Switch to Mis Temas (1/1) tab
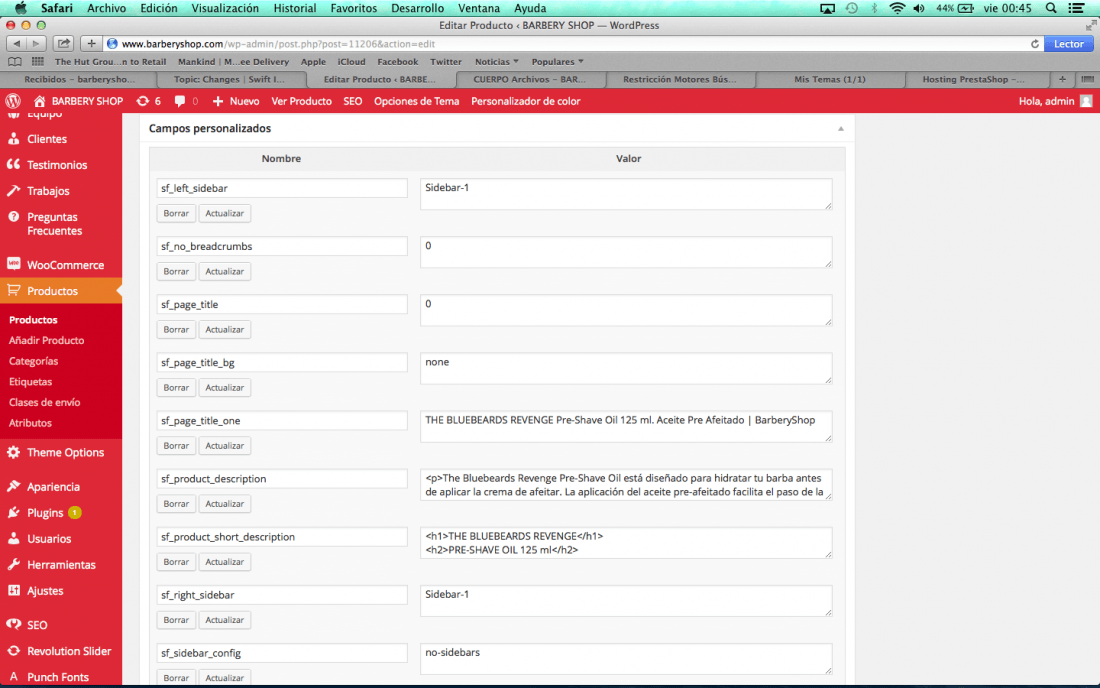The width and height of the screenshot is (1100, 688). [x=829, y=79]
